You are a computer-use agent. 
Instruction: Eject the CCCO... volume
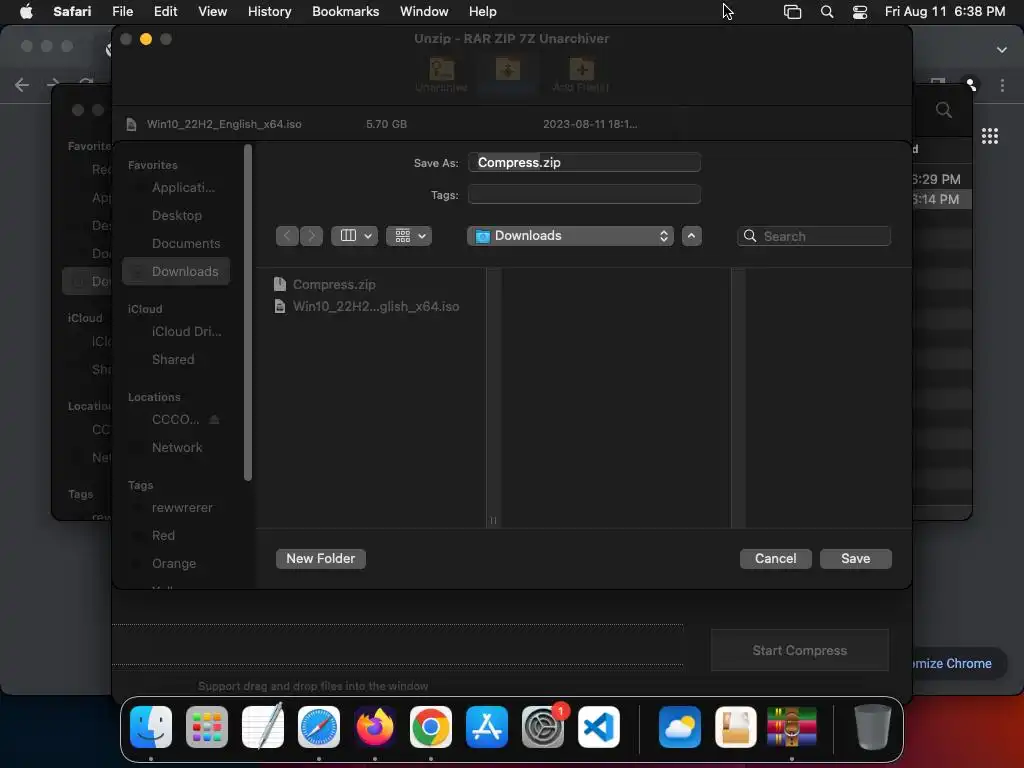tap(214, 420)
